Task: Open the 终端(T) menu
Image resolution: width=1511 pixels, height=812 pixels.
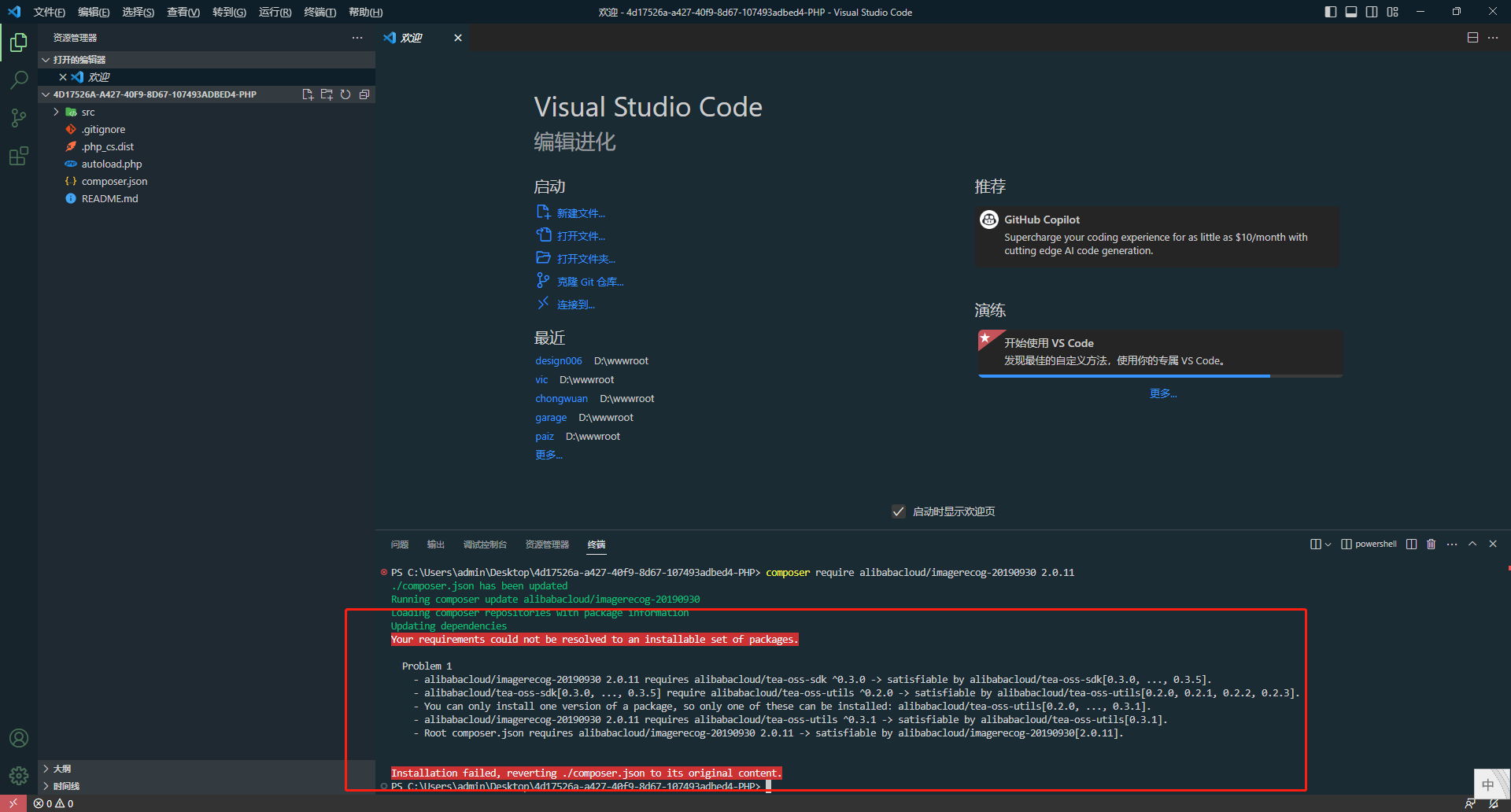Action: point(320,12)
